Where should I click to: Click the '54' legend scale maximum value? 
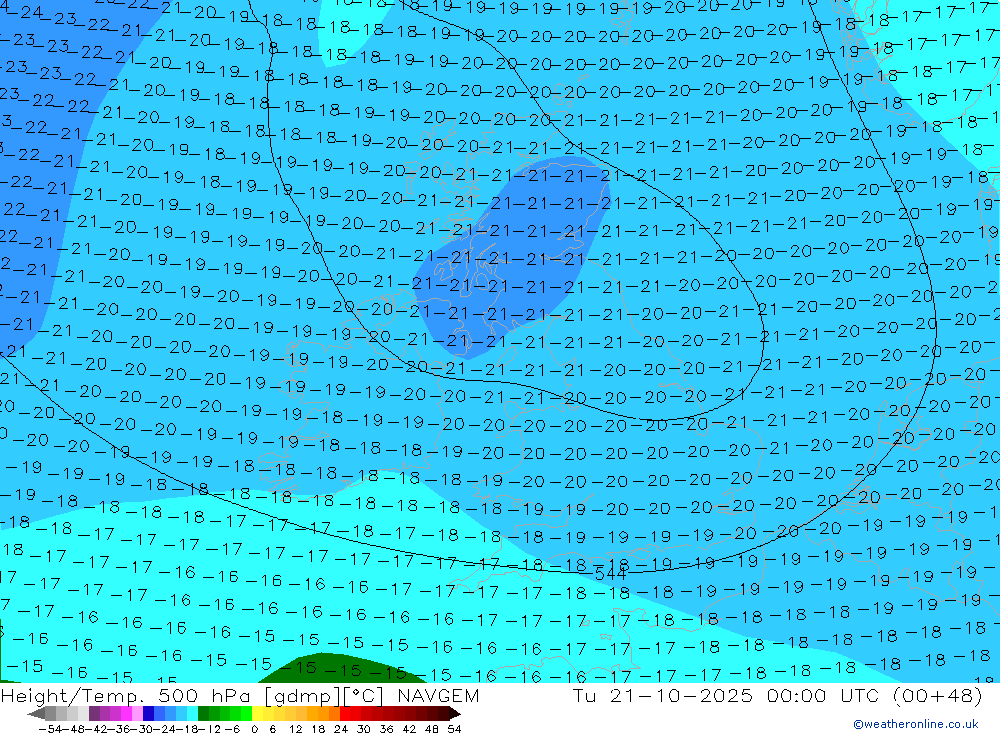pyautogui.click(x=454, y=729)
